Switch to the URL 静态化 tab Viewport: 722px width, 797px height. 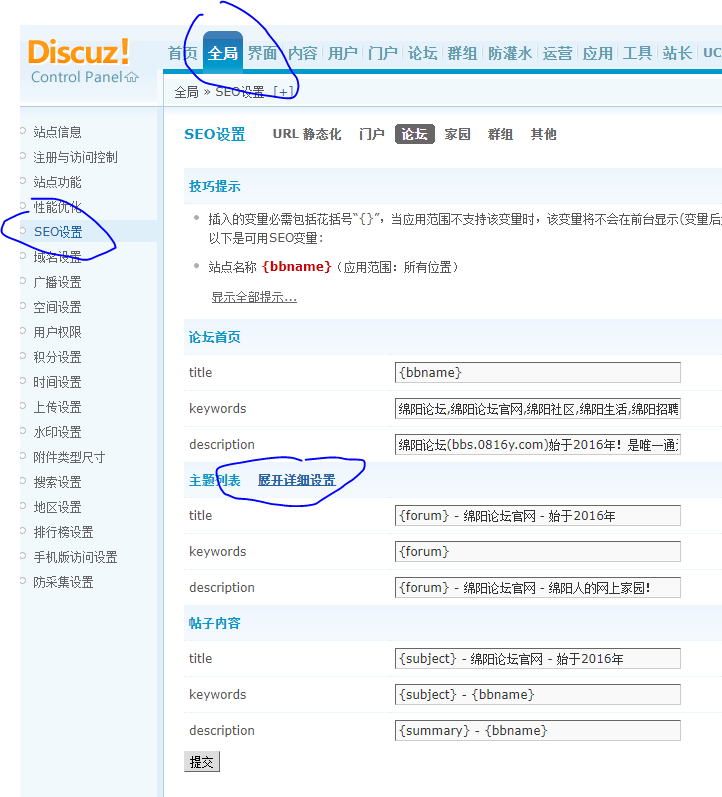[306, 134]
